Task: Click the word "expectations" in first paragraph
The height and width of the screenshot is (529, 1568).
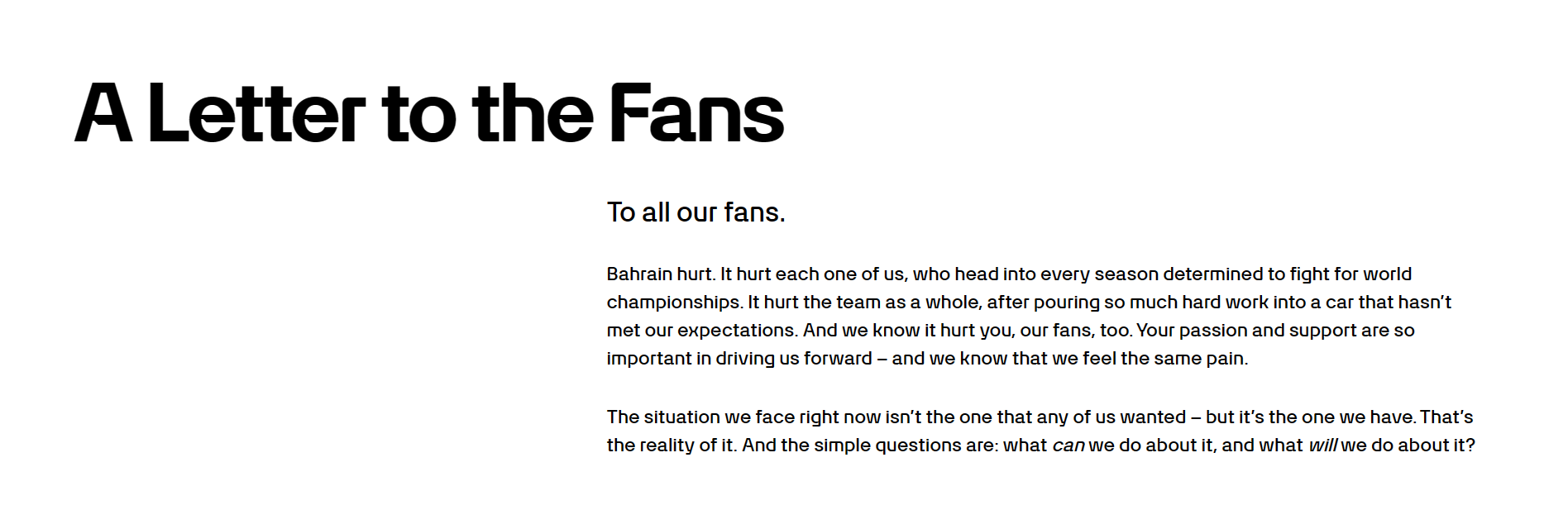Action: pyautogui.click(x=736, y=331)
